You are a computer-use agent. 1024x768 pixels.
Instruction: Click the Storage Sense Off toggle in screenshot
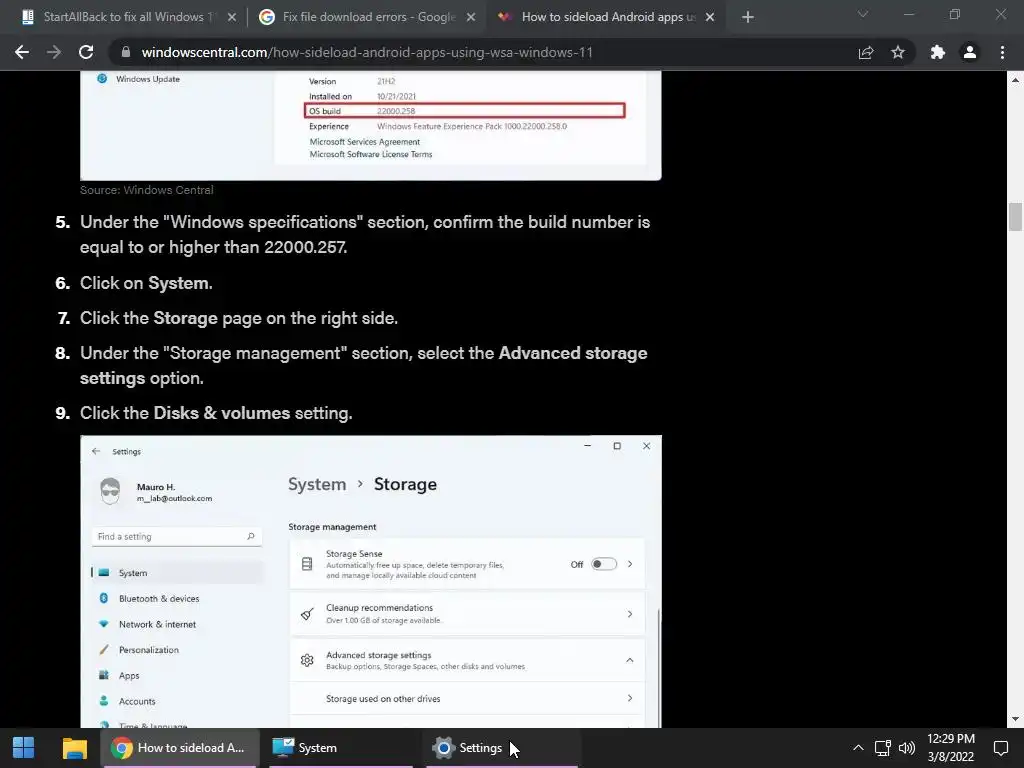click(603, 564)
